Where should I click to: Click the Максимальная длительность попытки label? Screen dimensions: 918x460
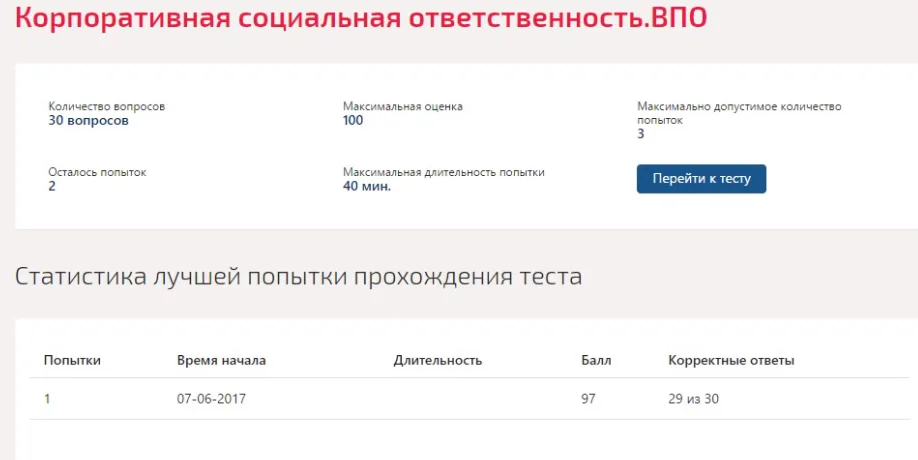click(444, 173)
